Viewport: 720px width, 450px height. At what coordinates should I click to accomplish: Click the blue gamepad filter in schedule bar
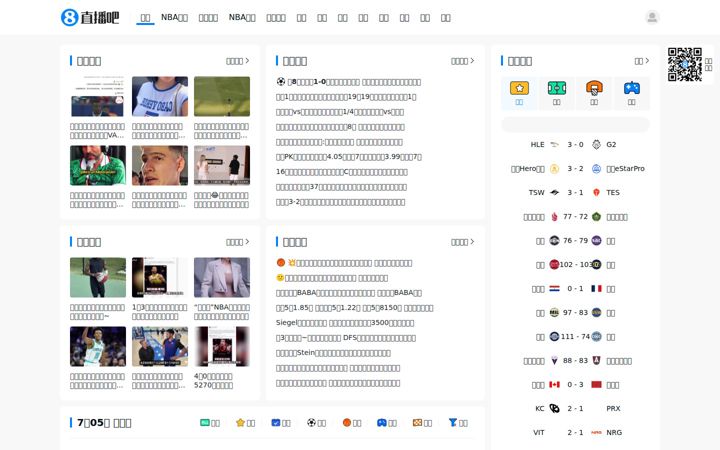[x=382, y=422]
